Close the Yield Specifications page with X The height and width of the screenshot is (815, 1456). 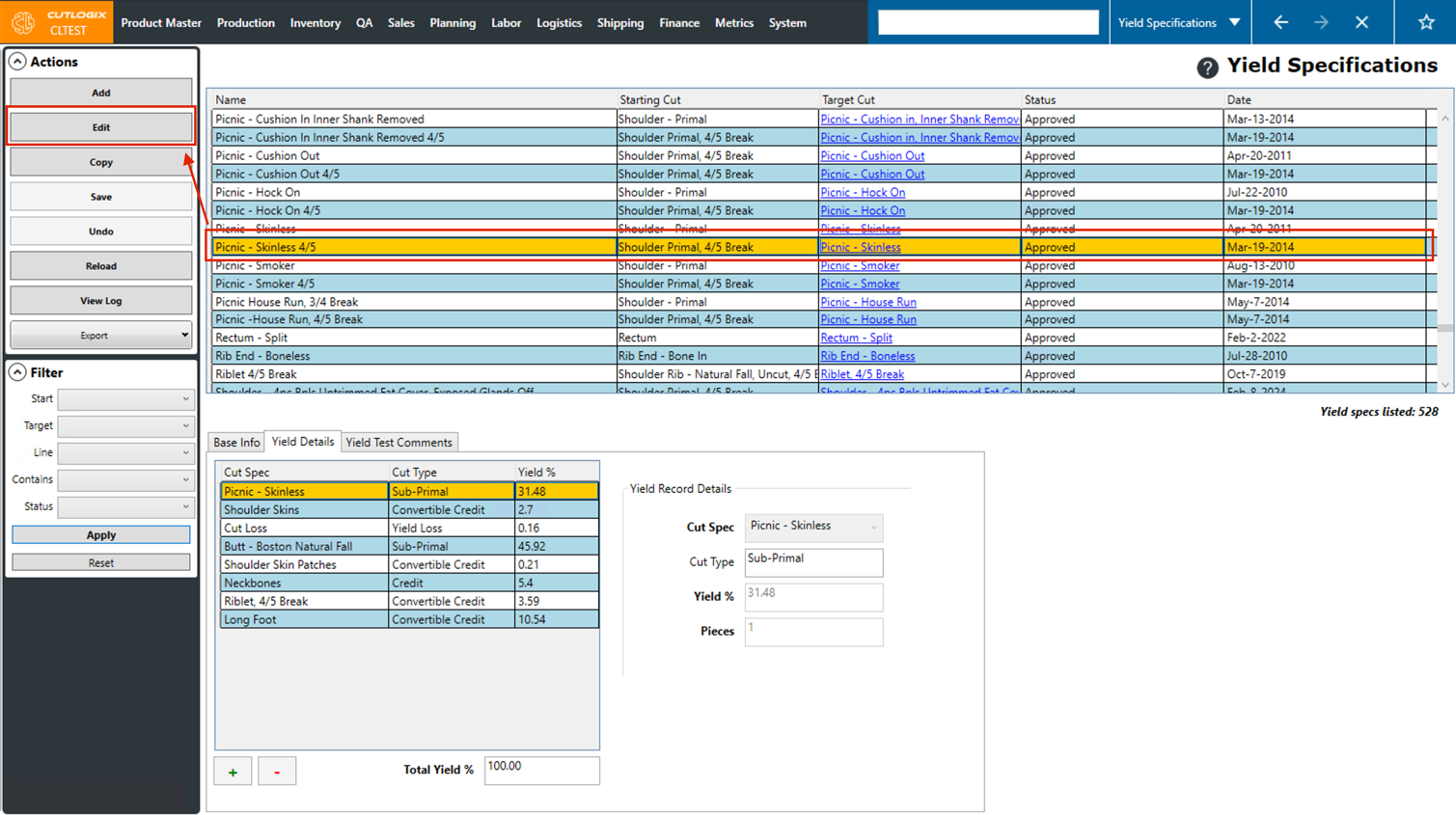coord(1361,22)
